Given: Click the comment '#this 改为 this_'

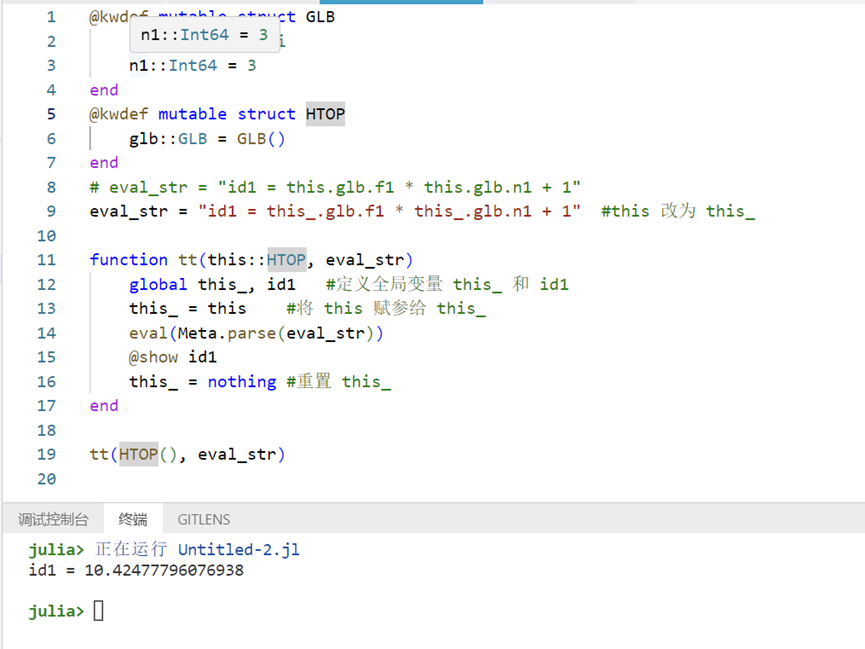Looking at the screenshot, I should coord(678,211).
